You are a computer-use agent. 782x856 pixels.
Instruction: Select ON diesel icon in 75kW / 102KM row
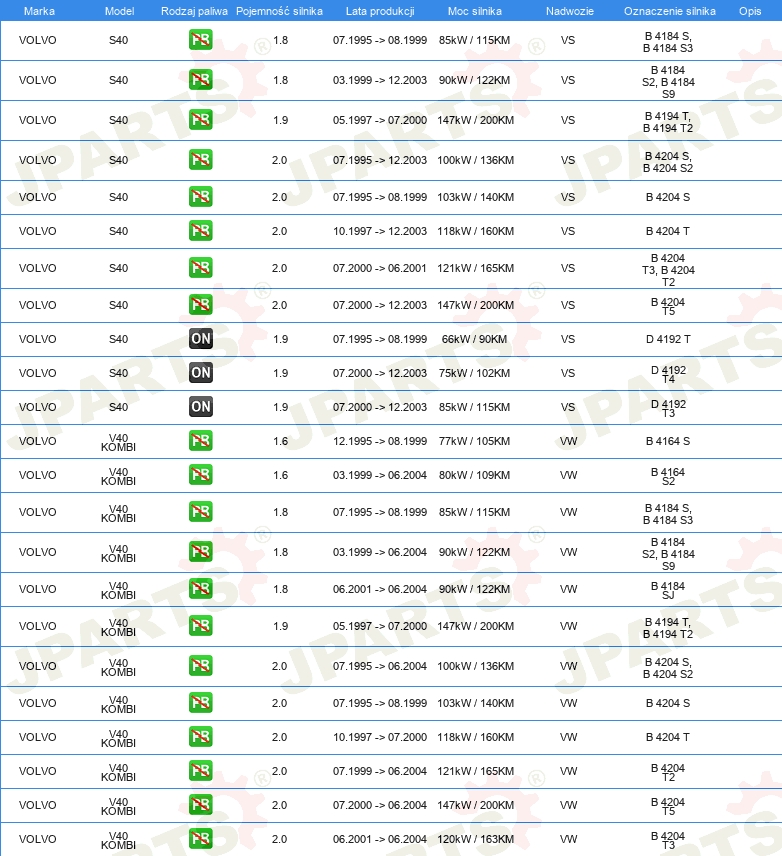(200, 373)
